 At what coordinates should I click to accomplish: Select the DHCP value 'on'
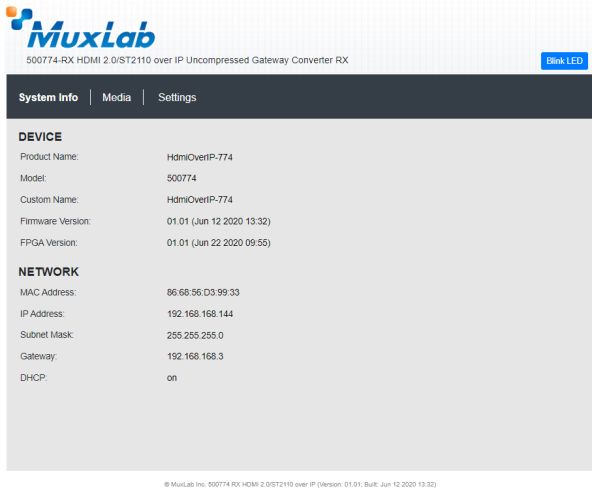pyautogui.click(x=172, y=378)
